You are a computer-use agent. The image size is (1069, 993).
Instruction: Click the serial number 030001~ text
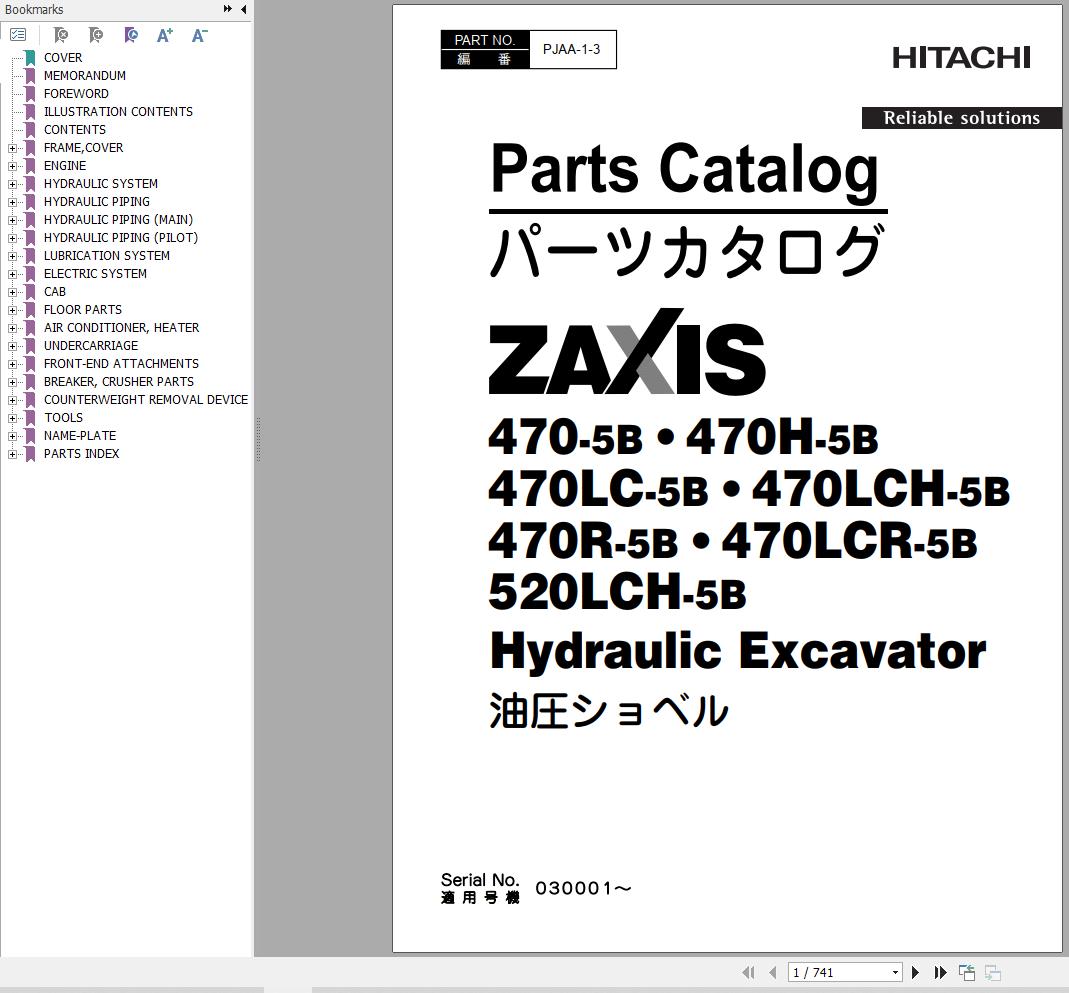[584, 888]
